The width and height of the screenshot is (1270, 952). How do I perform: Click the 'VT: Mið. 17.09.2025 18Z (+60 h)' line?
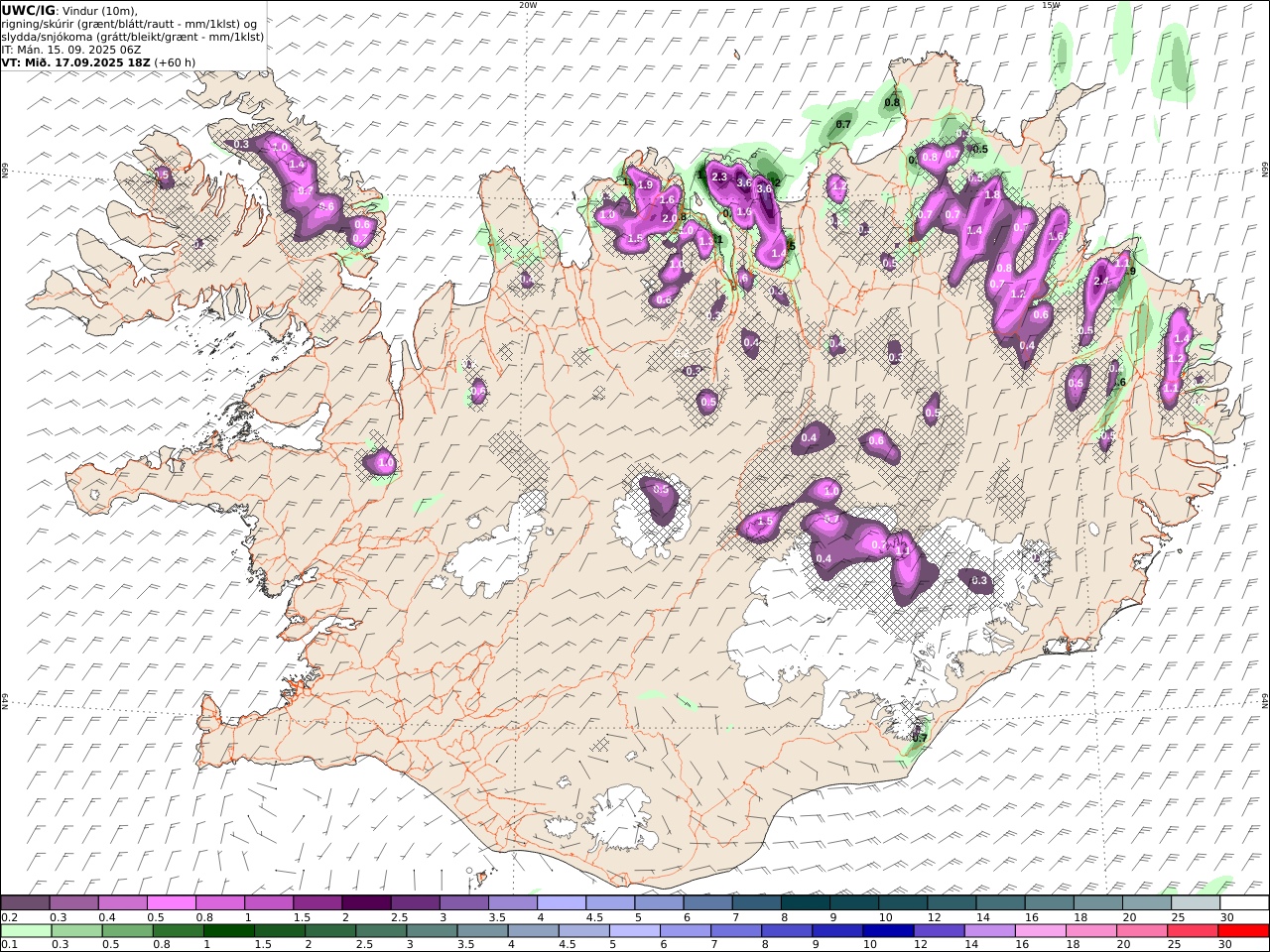[99, 61]
